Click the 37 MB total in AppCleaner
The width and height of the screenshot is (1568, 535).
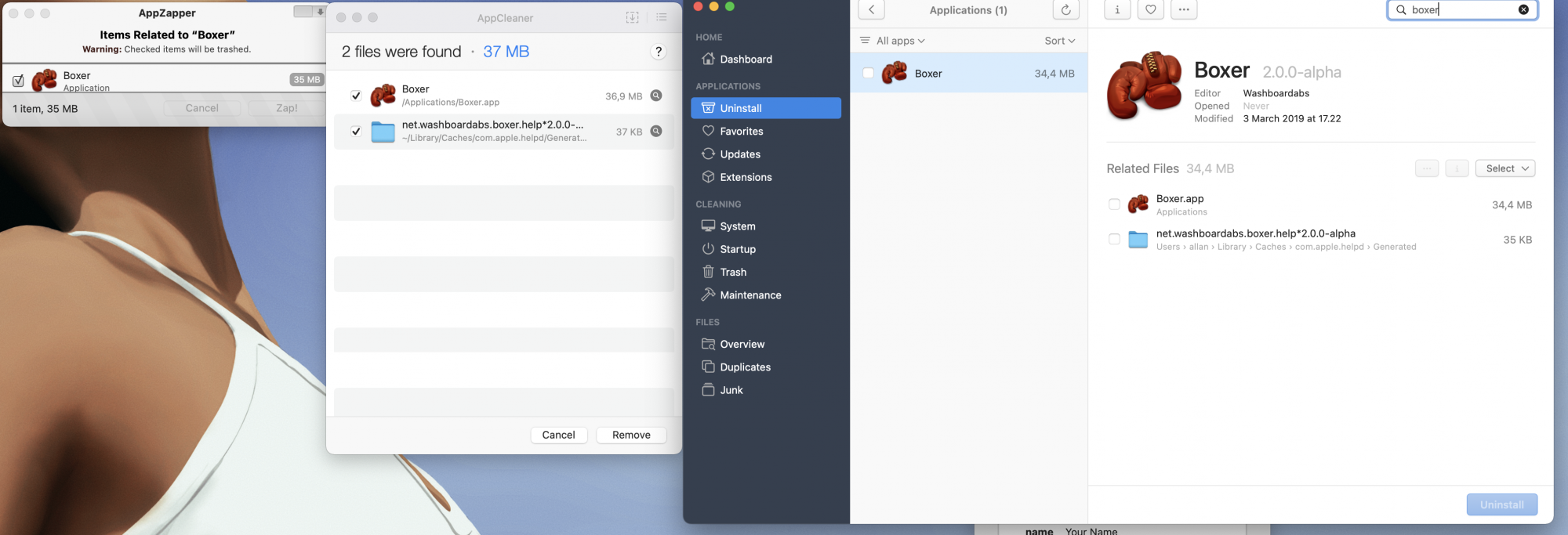[x=506, y=52]
